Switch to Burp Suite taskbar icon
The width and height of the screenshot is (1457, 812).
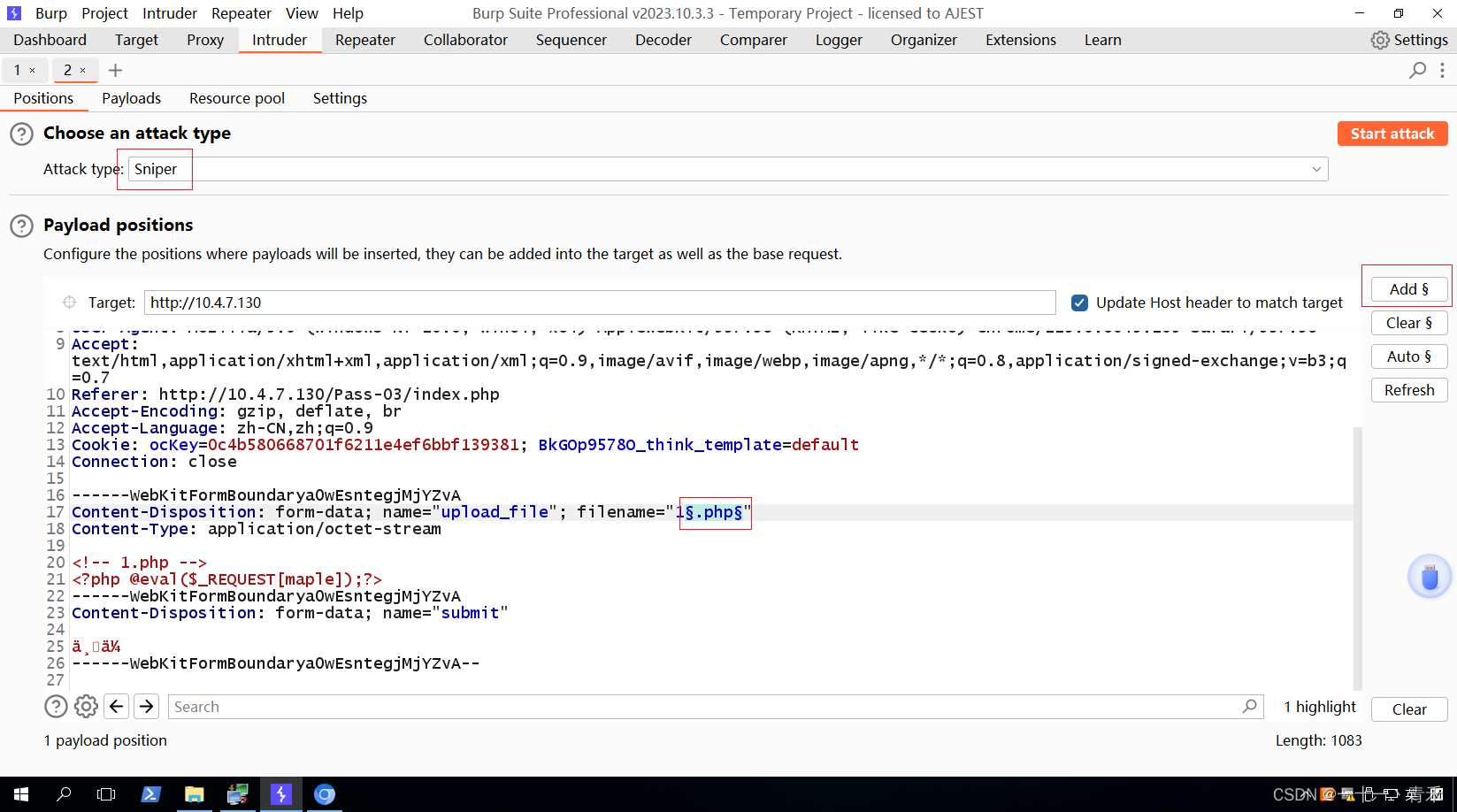click(x=280, y=794)
